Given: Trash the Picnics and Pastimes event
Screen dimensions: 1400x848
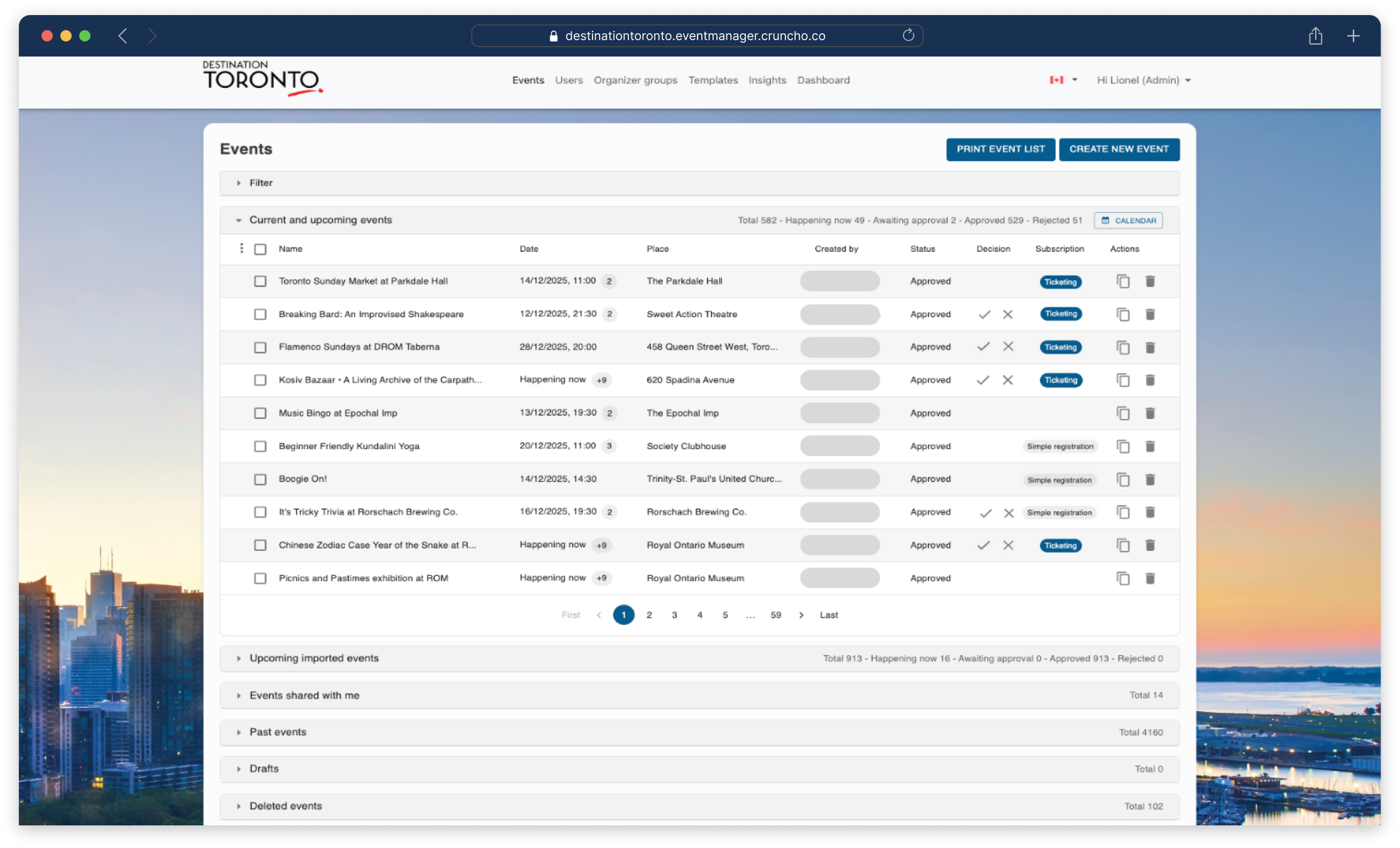Looking at the screenshot, I should [1150, 578].
